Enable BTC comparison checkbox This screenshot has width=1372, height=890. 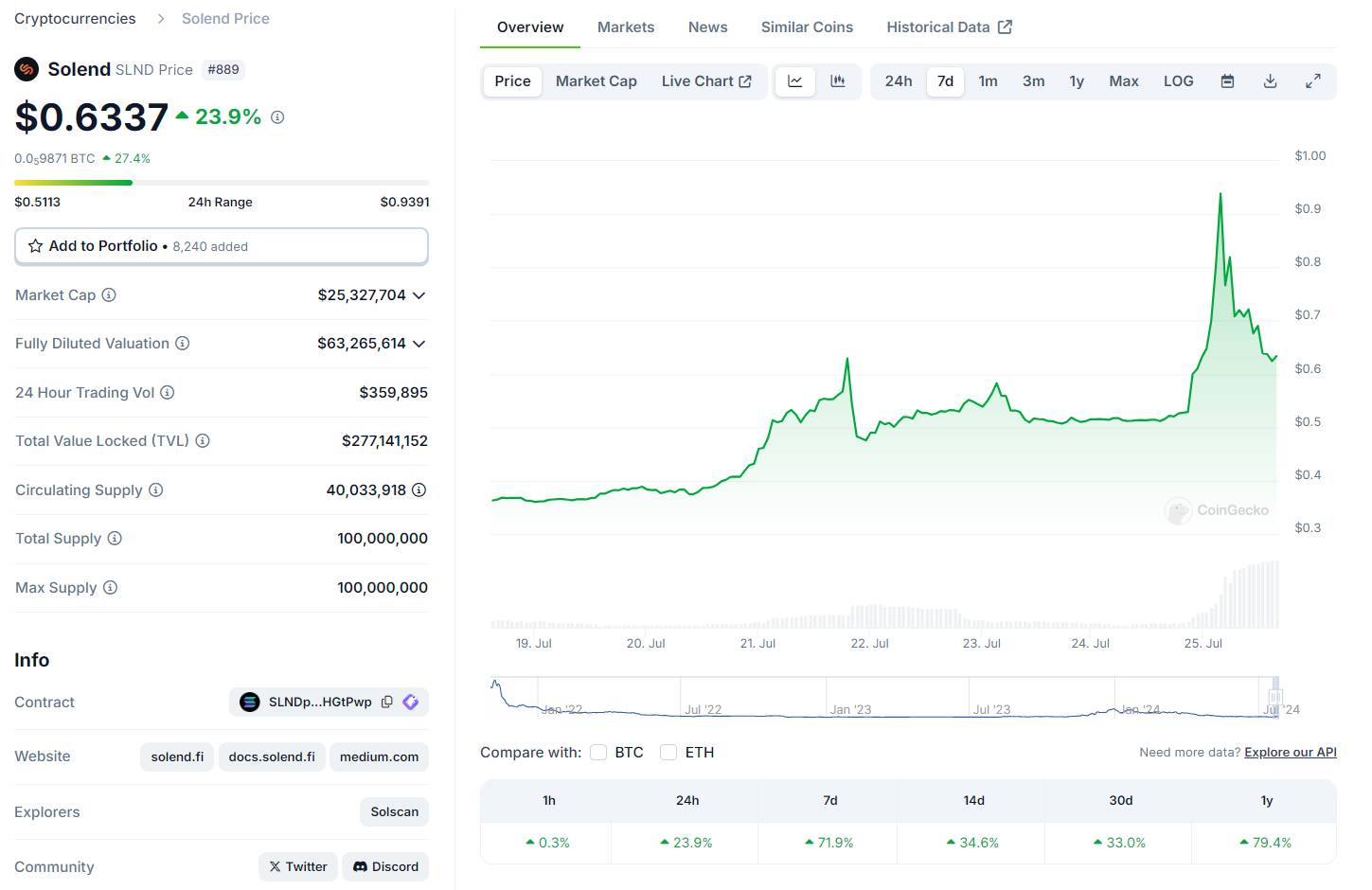coord(598,753)
